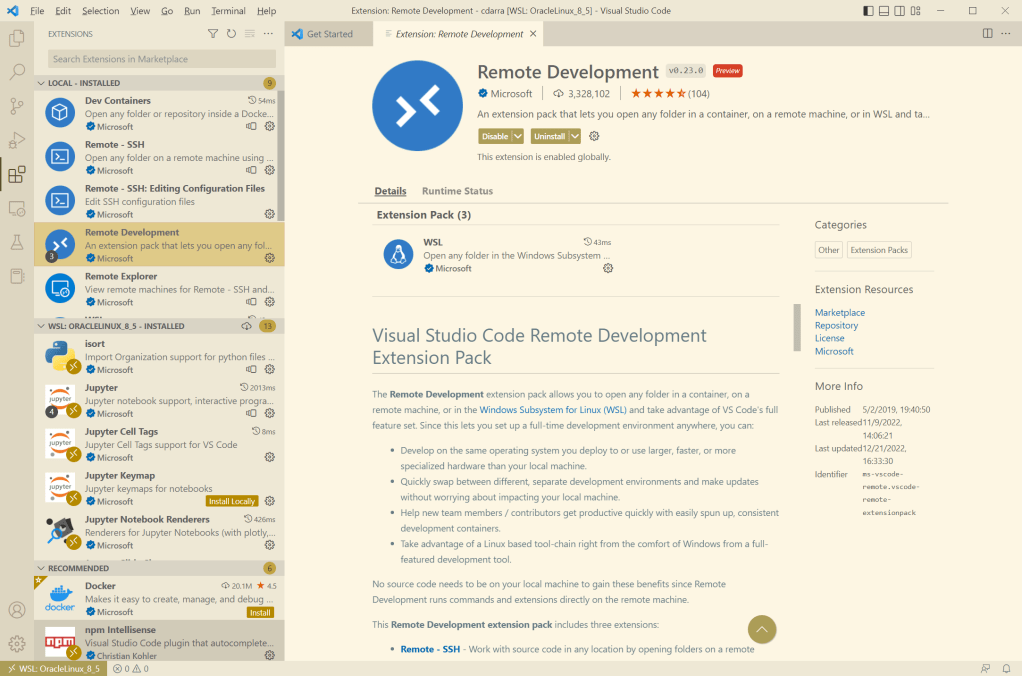
Task: Split the editor to the right
Action: click(987, 34)
